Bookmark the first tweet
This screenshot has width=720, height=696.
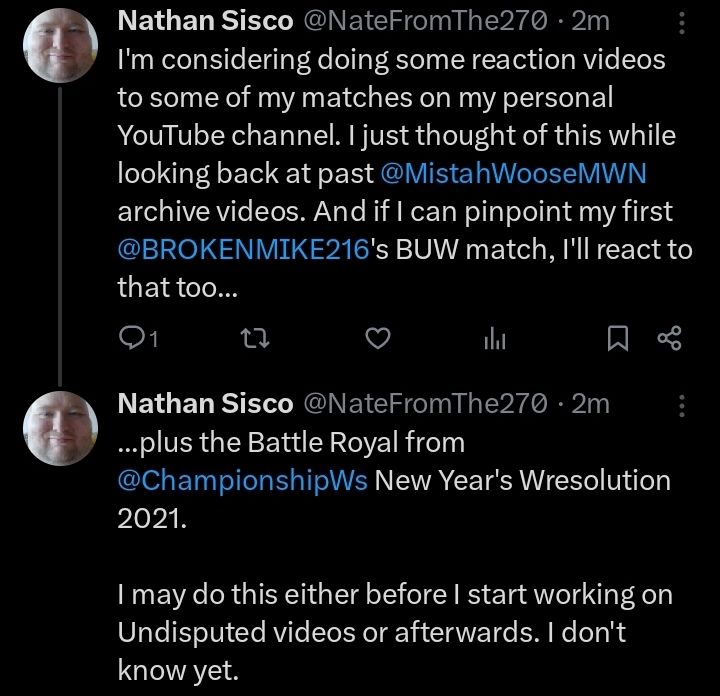[x=618, y=340]
